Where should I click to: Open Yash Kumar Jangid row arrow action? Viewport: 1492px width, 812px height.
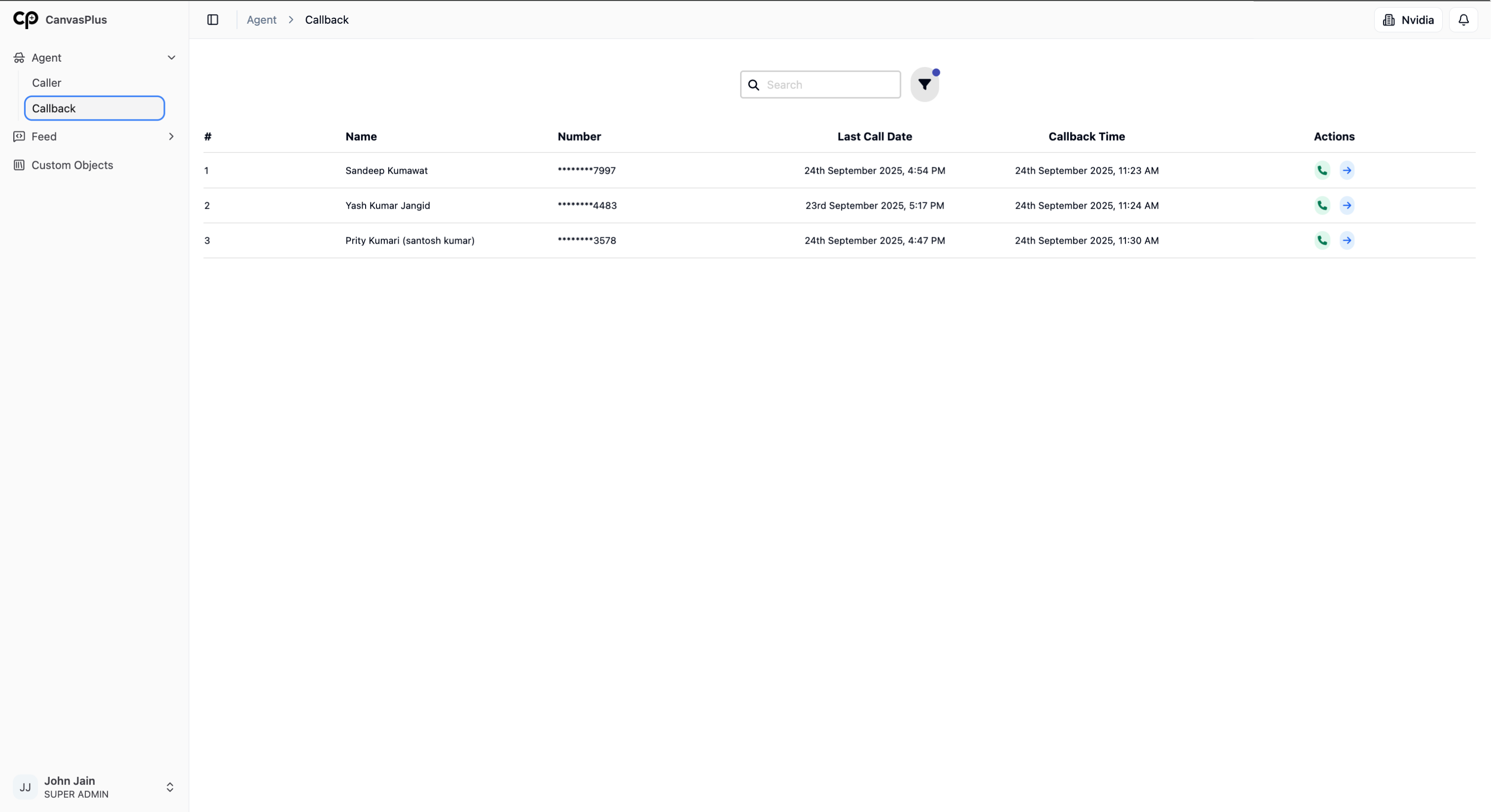[1347, 206]
